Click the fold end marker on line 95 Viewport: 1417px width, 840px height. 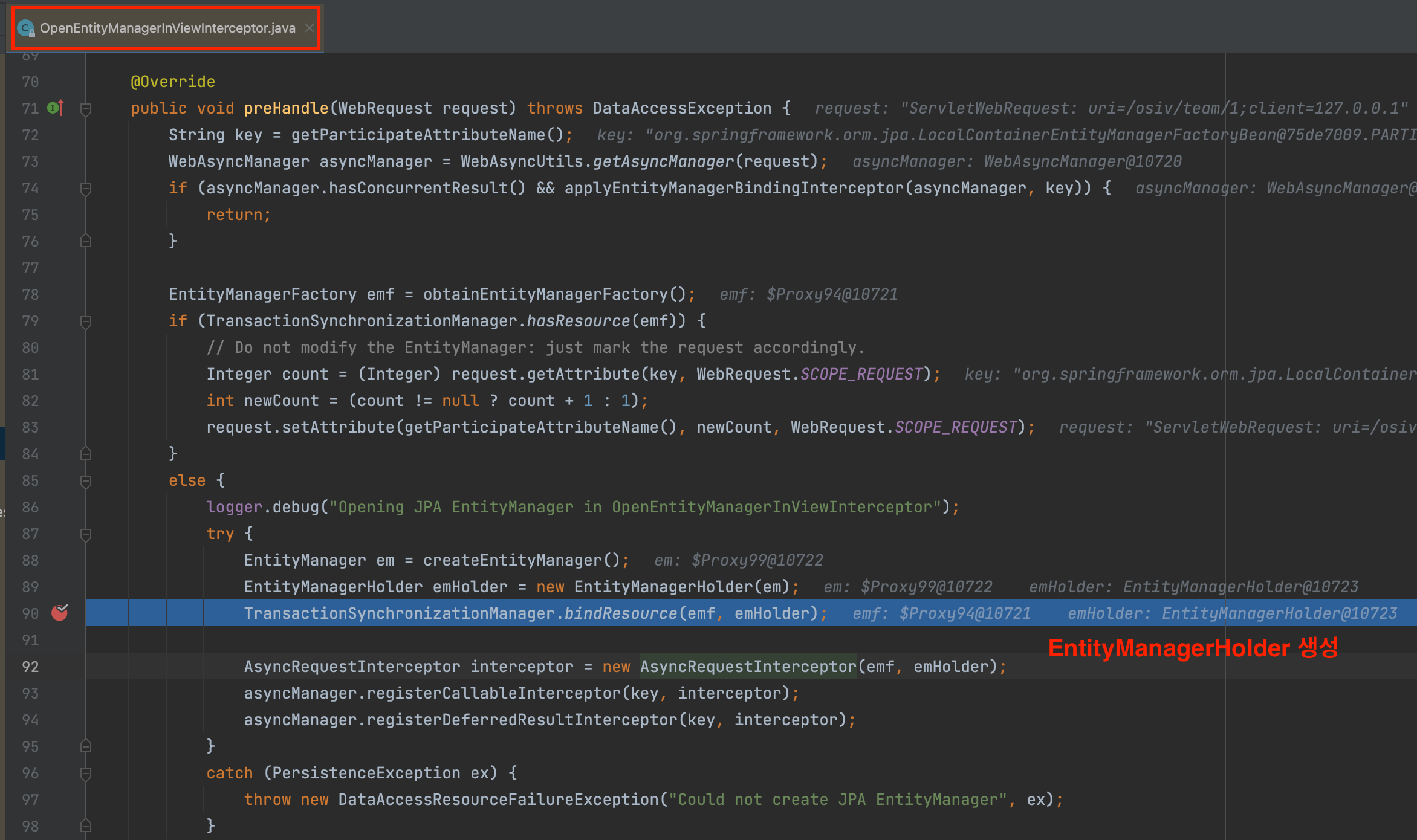(x=86, y=746)
